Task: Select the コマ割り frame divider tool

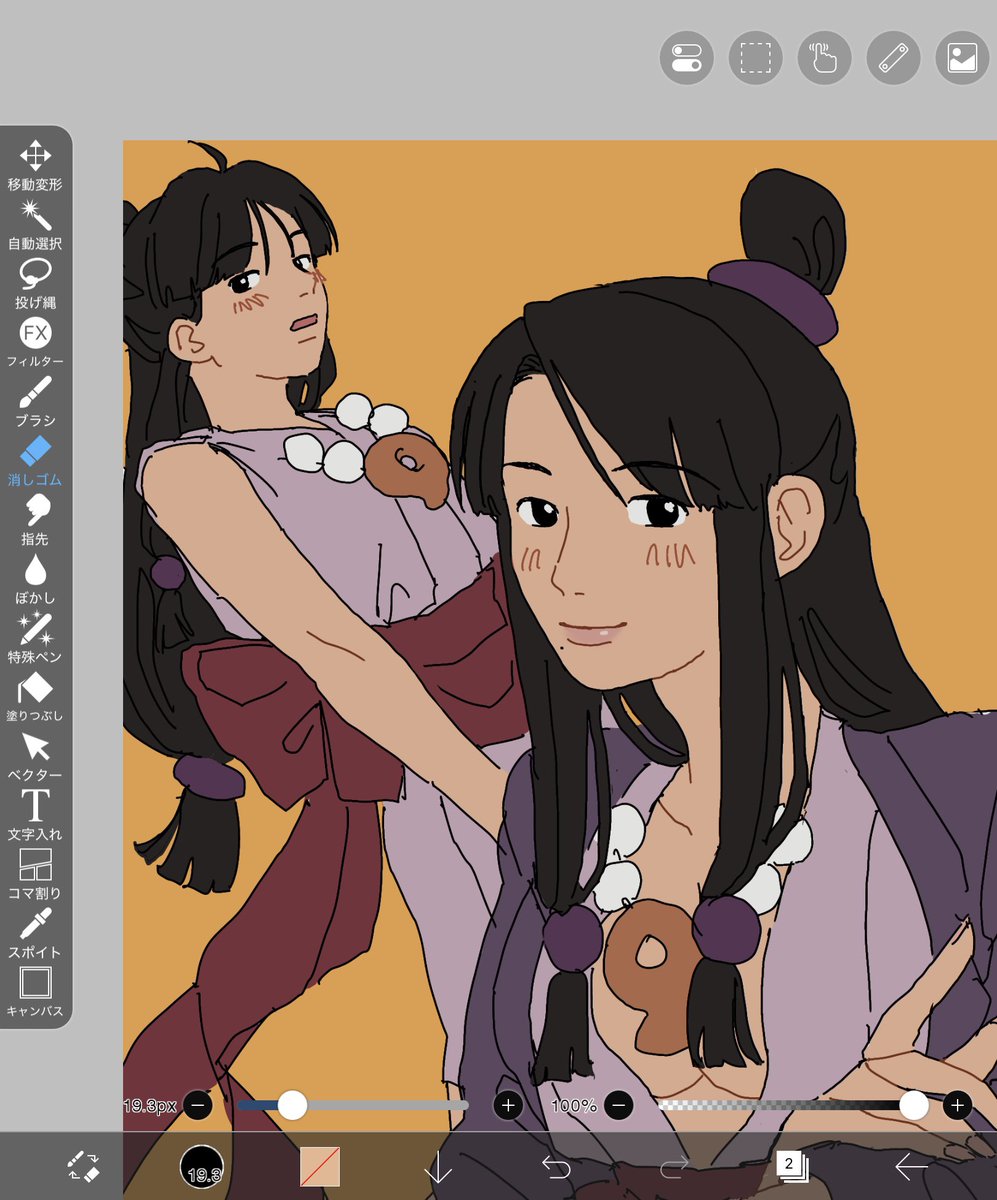Action: [35, 874]
